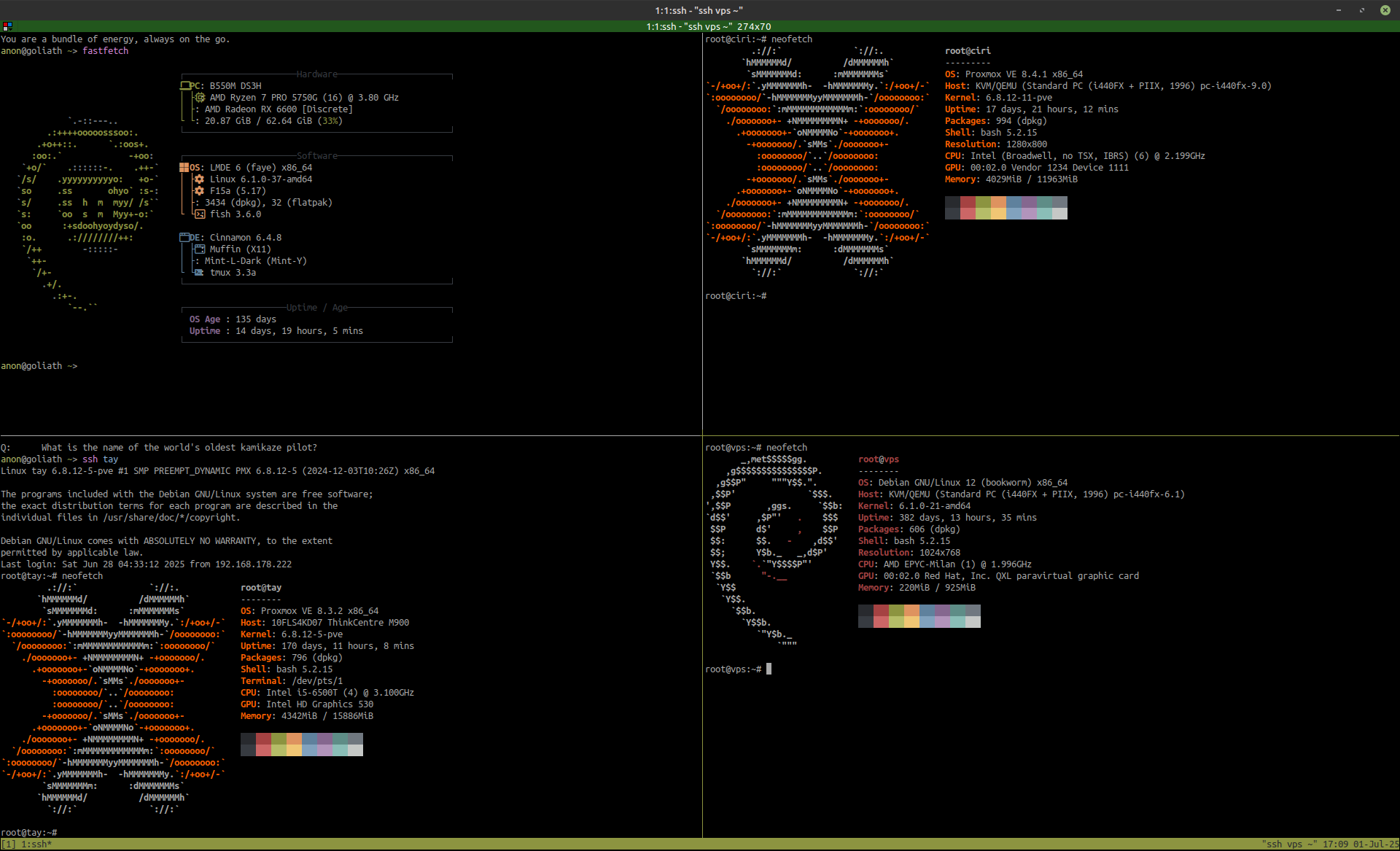Screen dimensions: 1400x851
Task: Click the tmux session indicator [1]
Action: (x=8, y=844)
